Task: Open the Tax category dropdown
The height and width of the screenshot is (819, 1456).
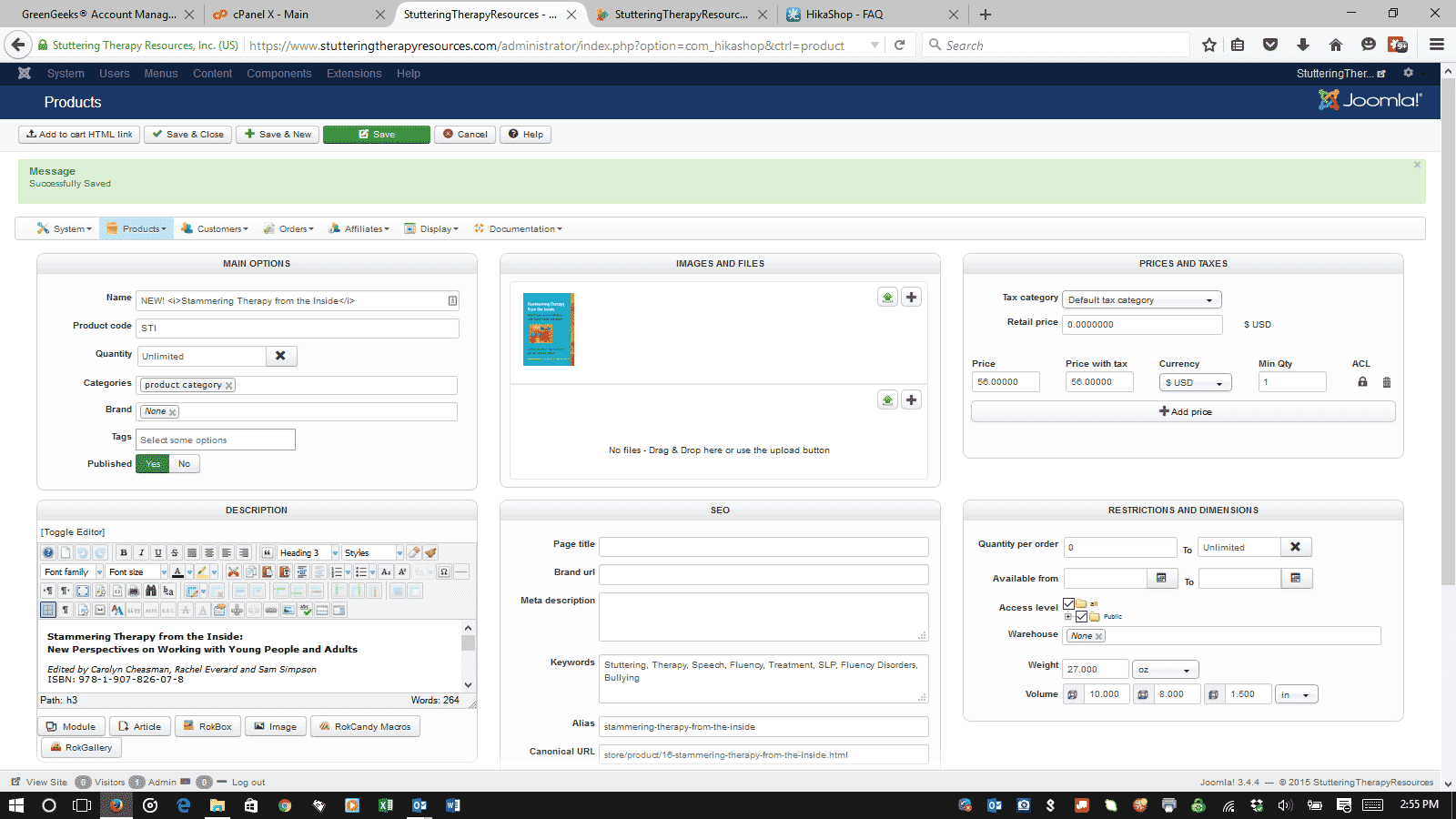Action: coord(1141,299)
